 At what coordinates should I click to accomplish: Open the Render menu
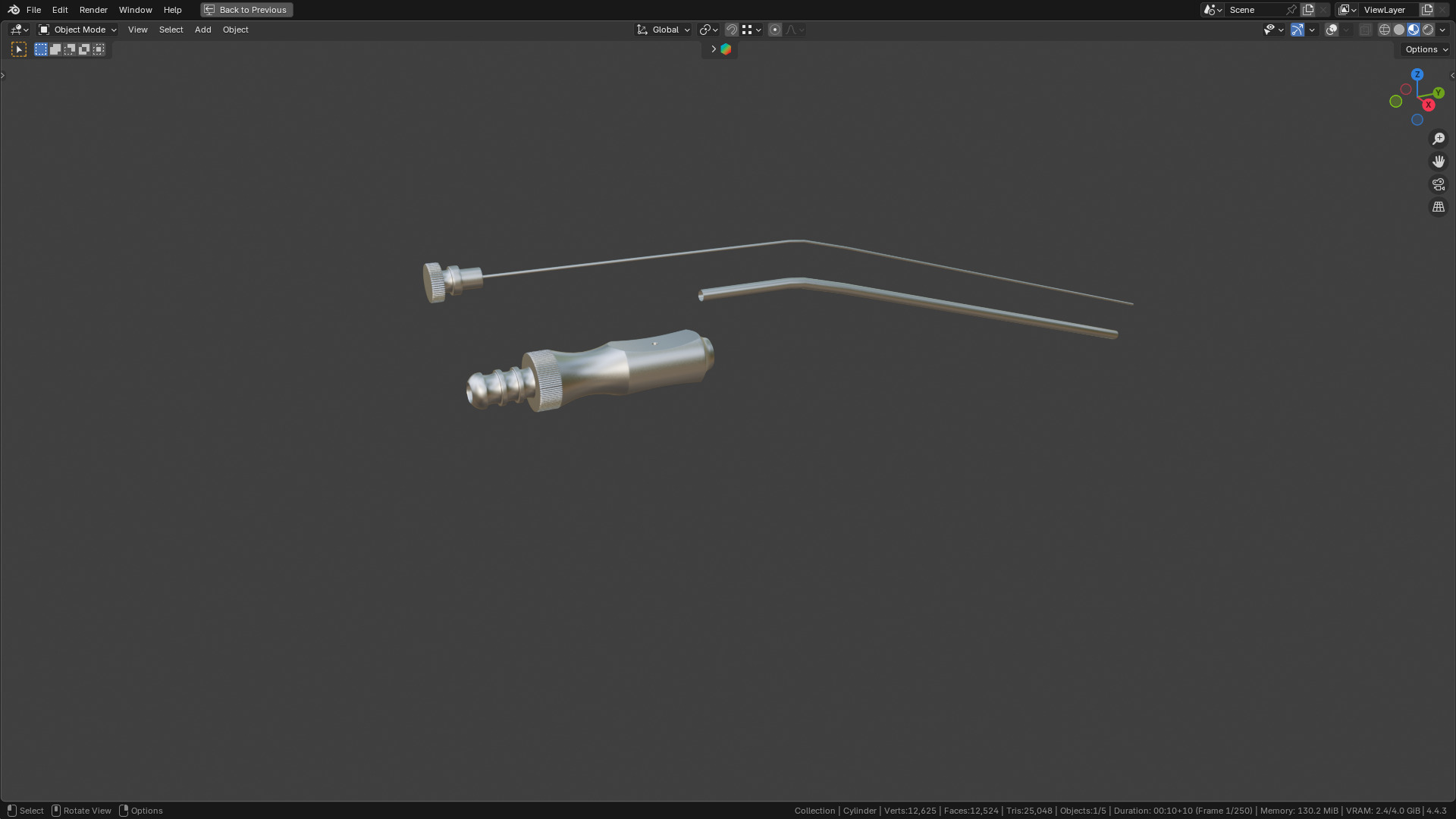[x=93, y=10]
